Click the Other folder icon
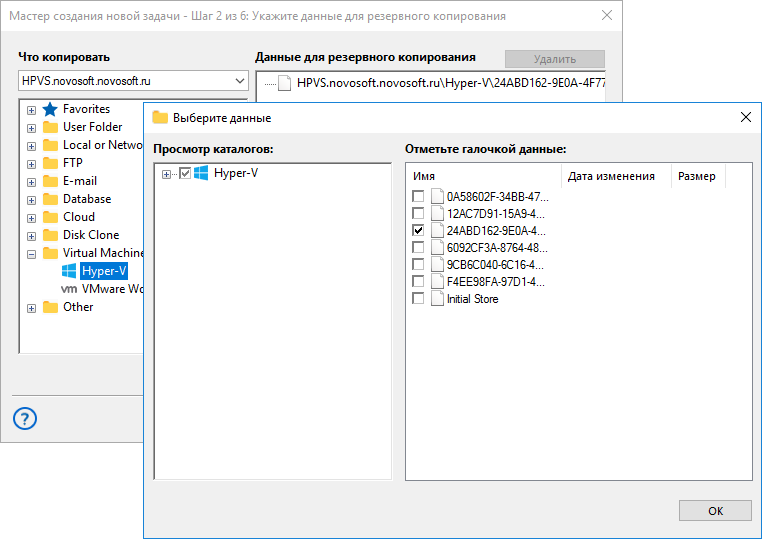This screenshot has width=762, height=539. point(50,307)
